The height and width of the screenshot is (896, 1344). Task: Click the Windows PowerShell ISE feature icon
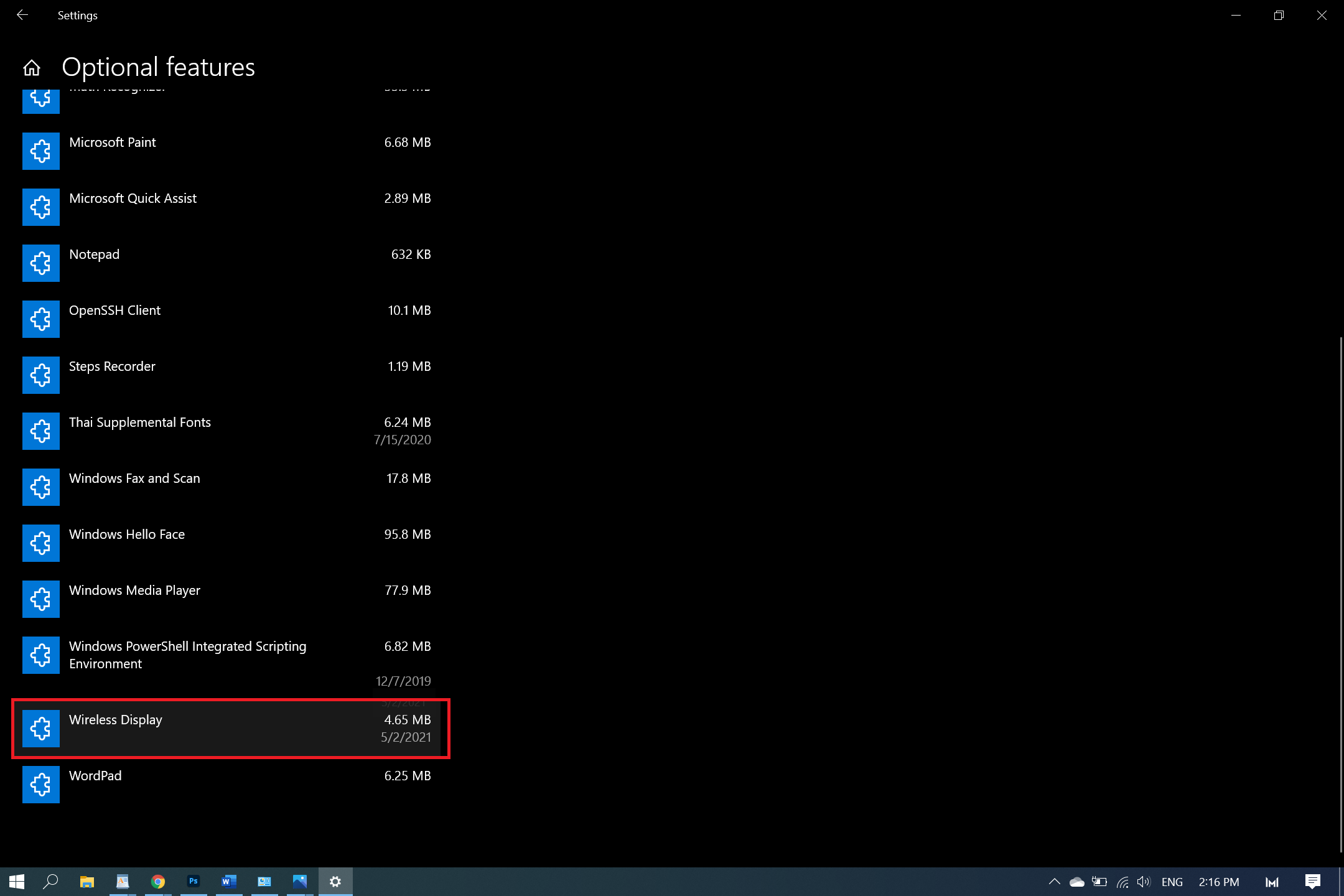tap(41, 655)
